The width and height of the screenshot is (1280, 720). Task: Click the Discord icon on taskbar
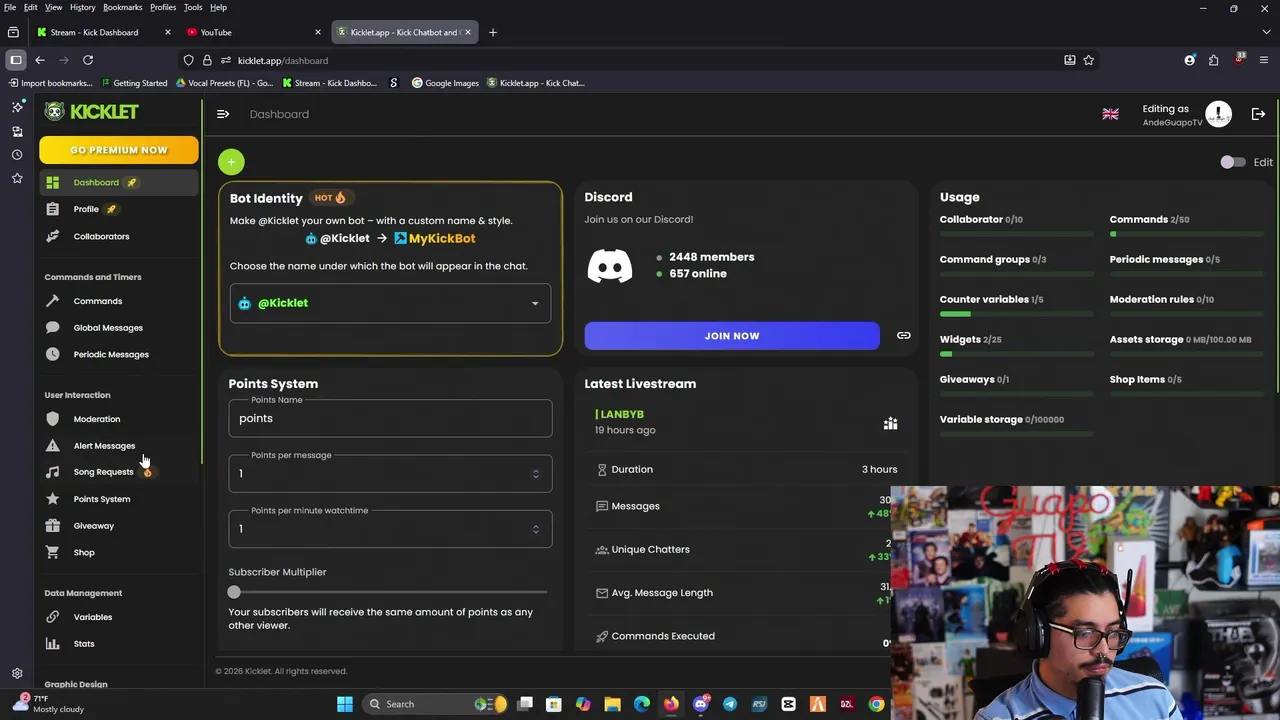(x=700, y=704)
